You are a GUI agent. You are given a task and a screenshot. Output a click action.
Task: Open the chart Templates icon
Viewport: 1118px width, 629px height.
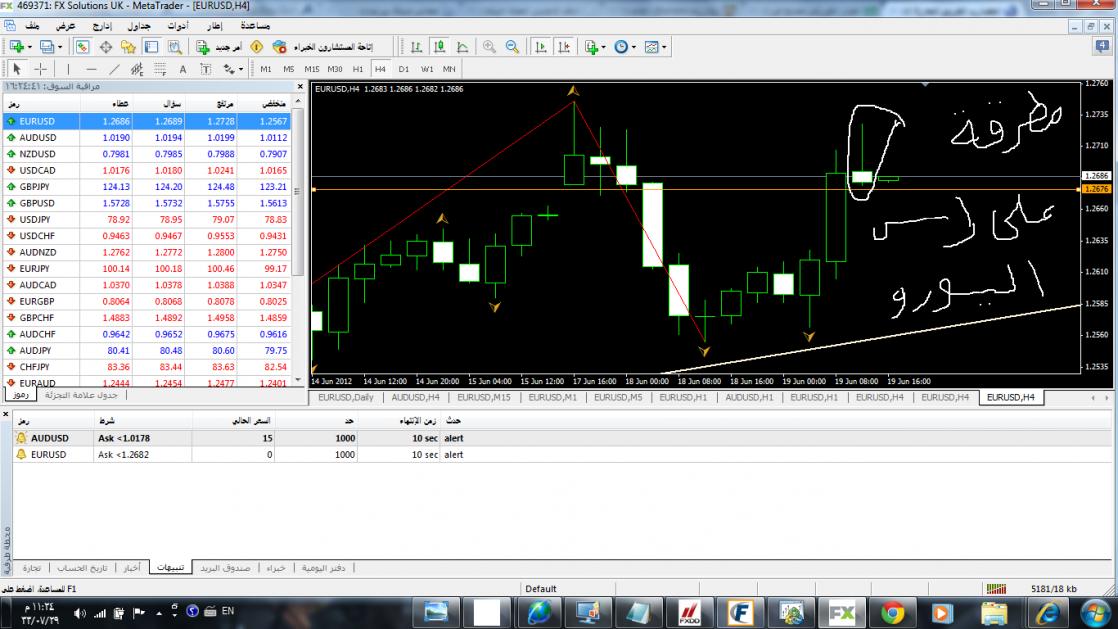tap(651, 47)
